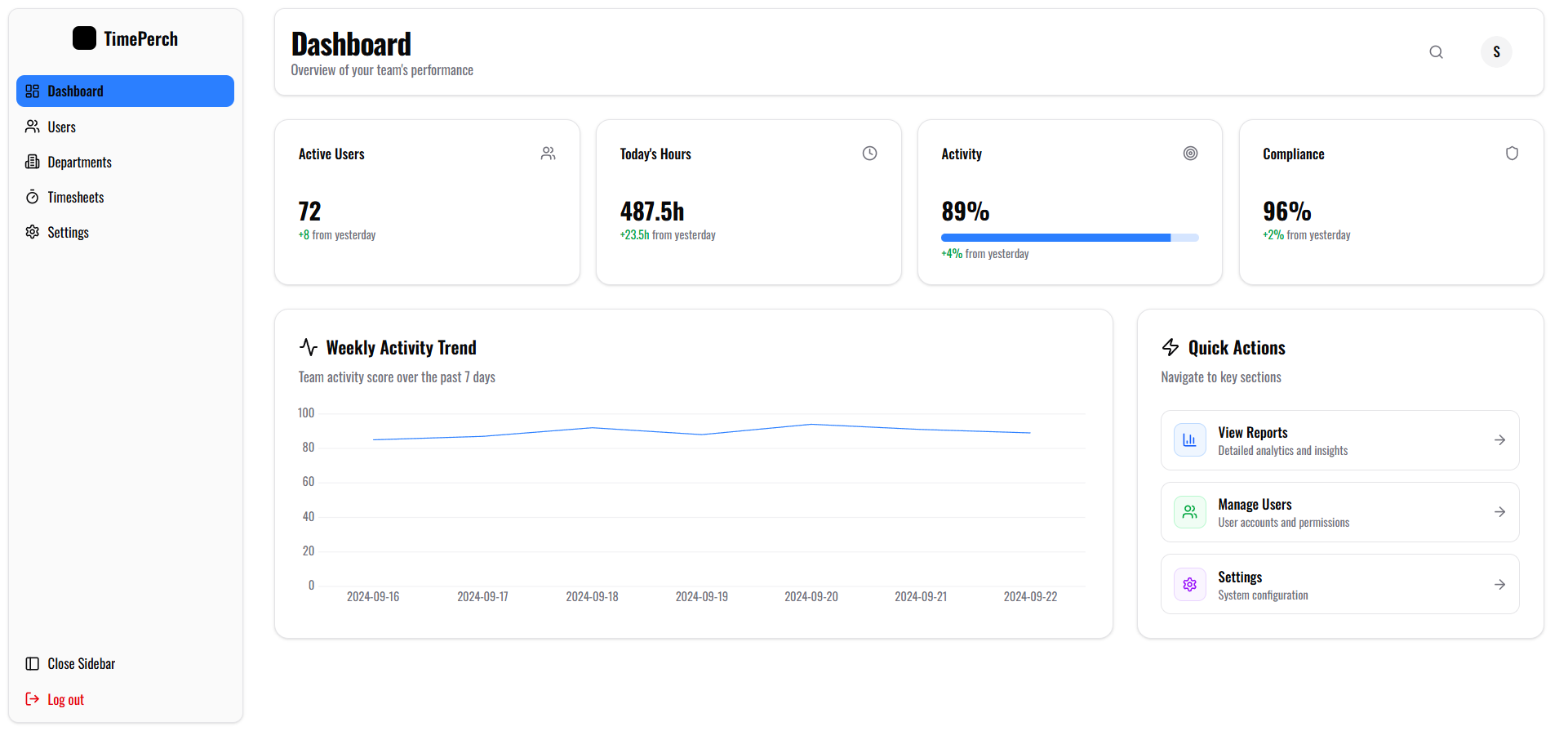This screenshot has height=731, width=1568.
Task: Click the search magnifier icon in header
Action: pos(1436,52)
